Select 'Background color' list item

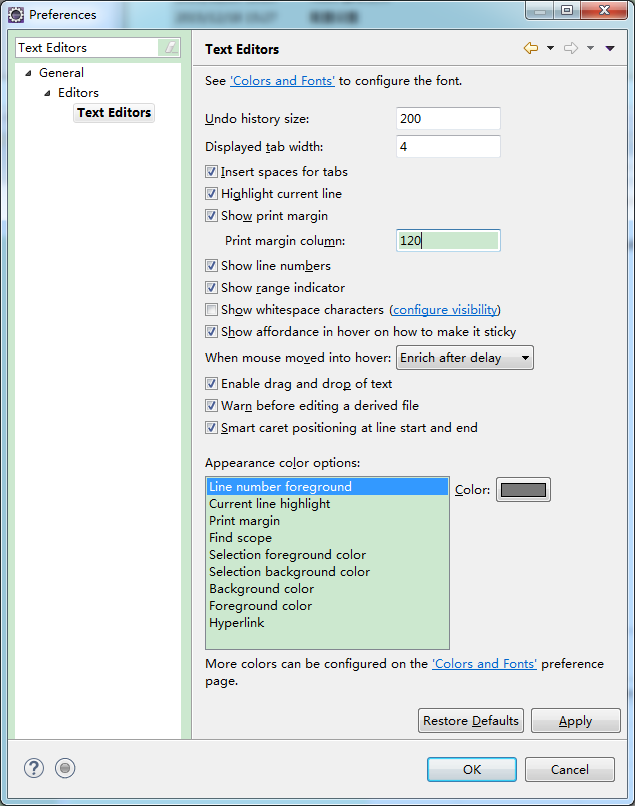(328, 589)
